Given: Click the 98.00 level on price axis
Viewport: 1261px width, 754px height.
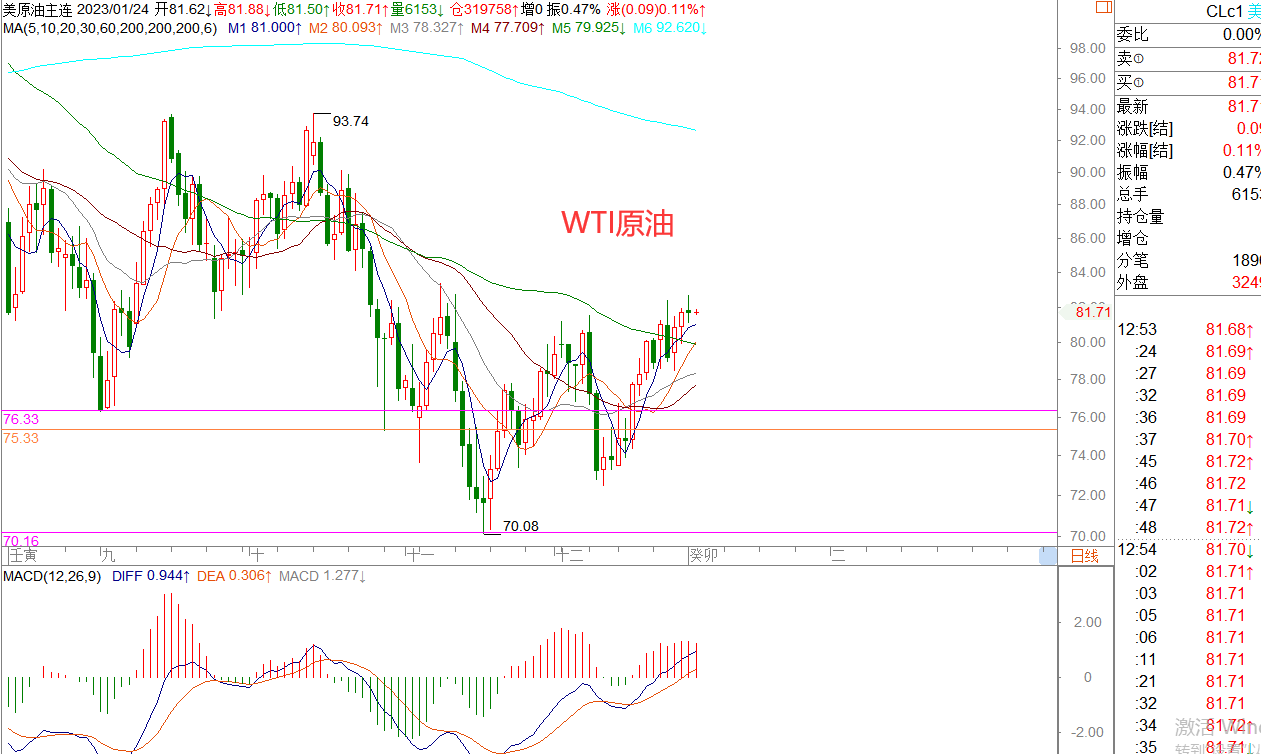Looking at the screenshot, I should pos(1086,48).
